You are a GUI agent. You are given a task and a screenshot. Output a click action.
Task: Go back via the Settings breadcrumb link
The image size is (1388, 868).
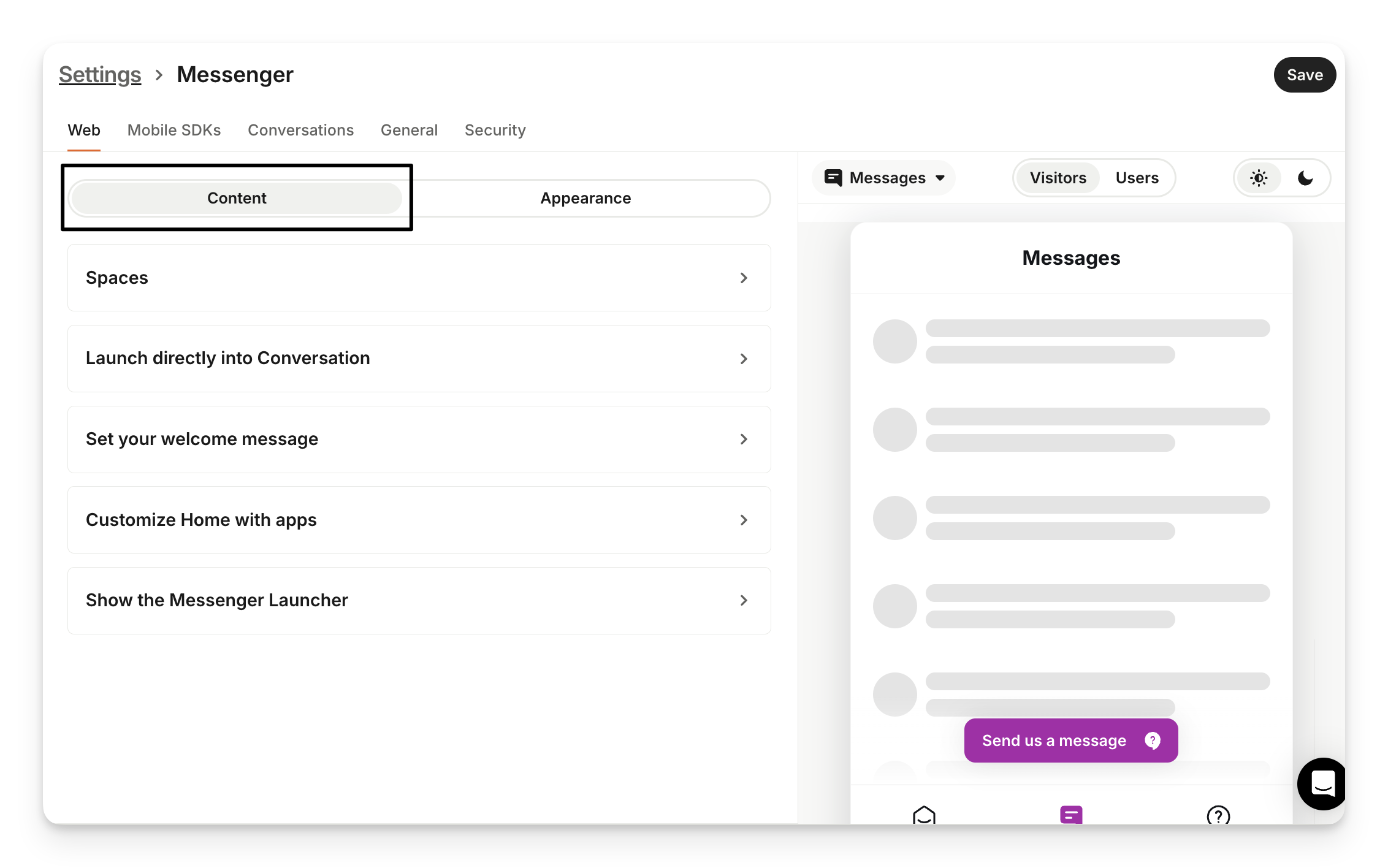[100, 75]
